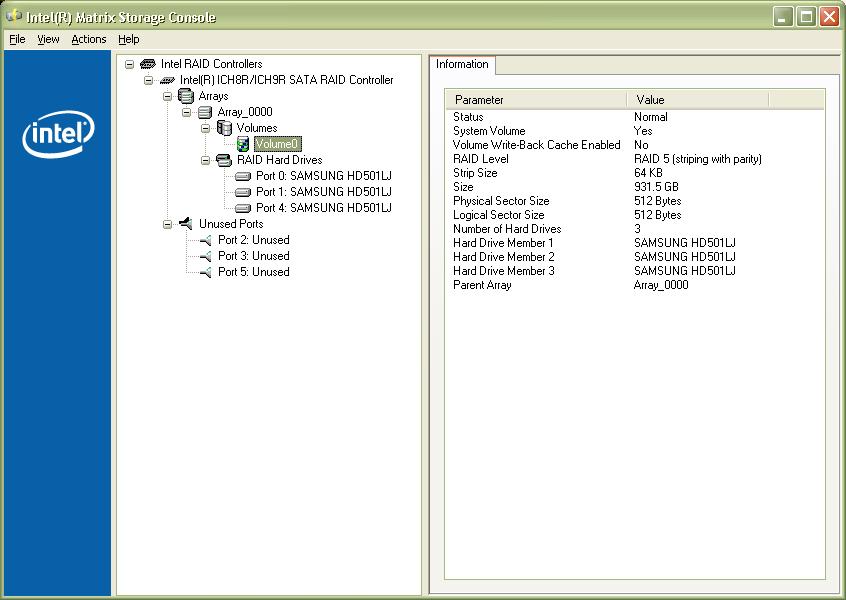Collapse the Intel RAID Controllers tree root
This screenshot has width=846, height=600.
point(129,64)
